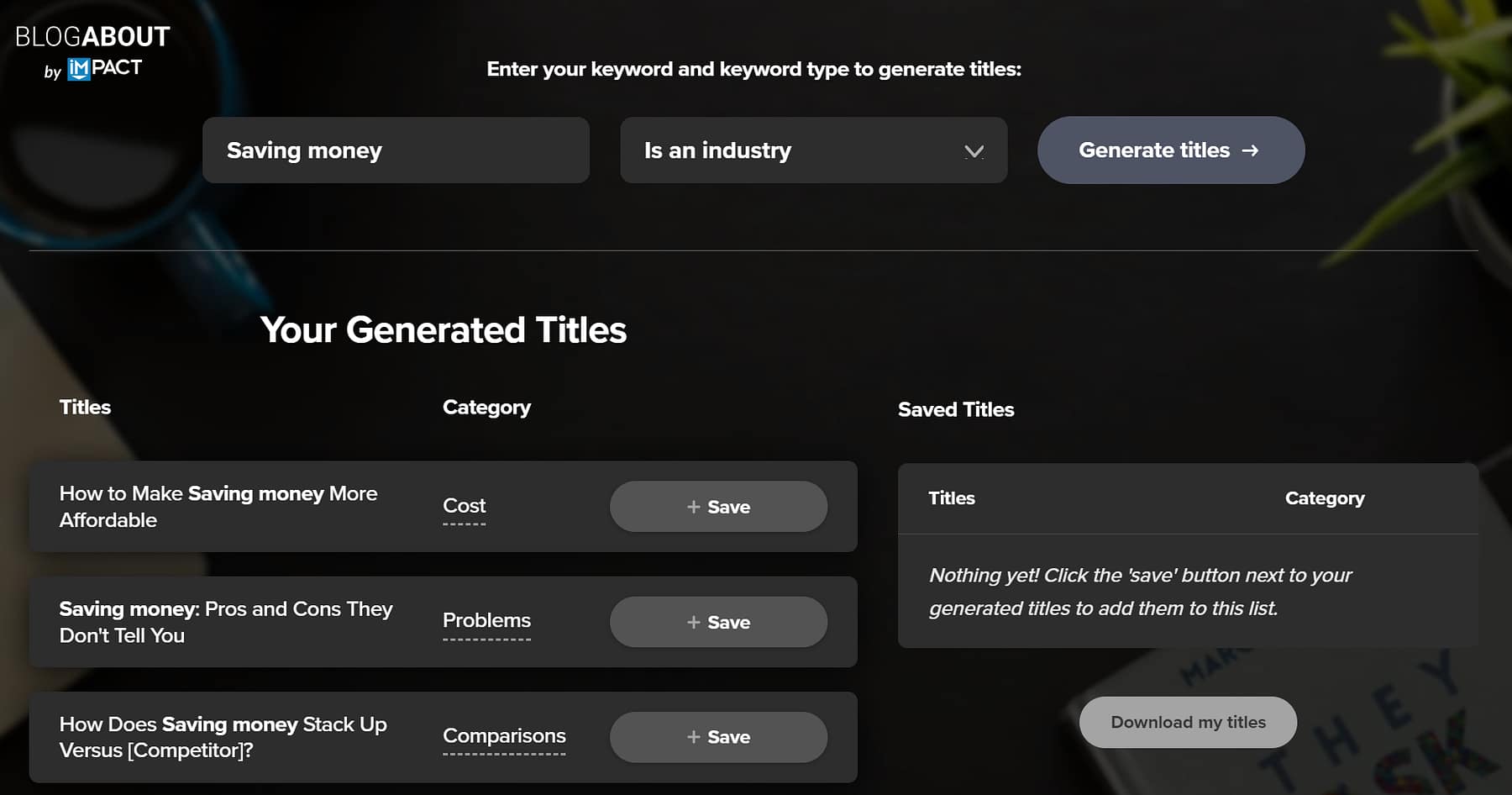Click the plus icon on the Comparisons row Save button

pos(694,737)
